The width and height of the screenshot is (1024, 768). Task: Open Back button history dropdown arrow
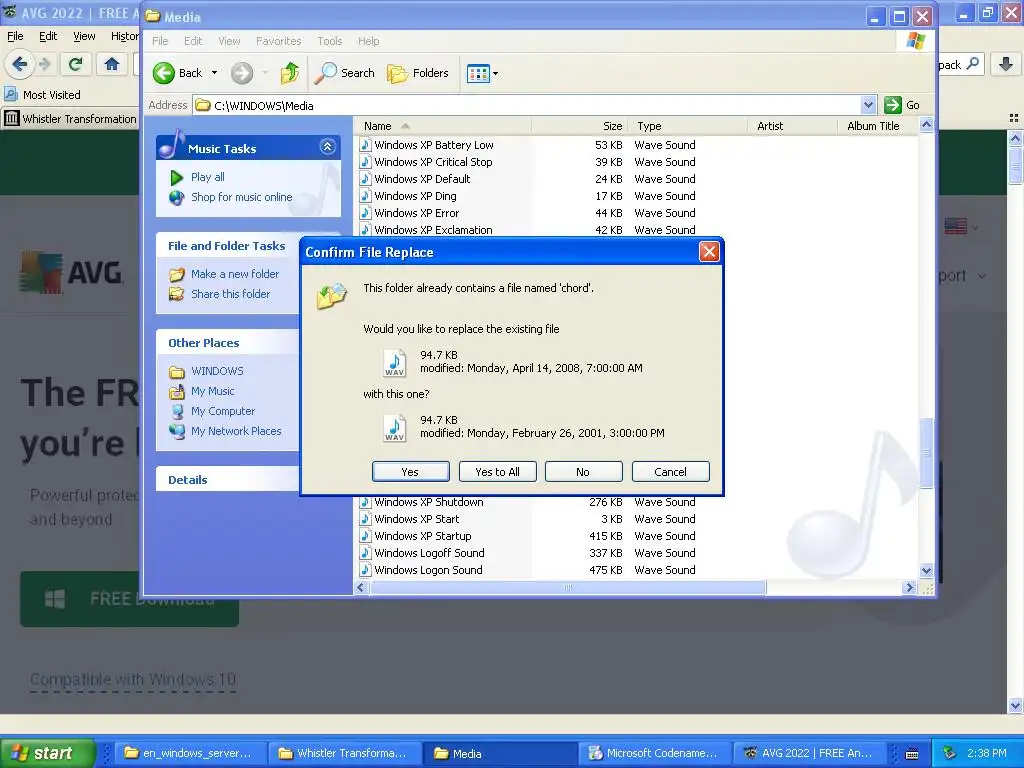[214, 73]
